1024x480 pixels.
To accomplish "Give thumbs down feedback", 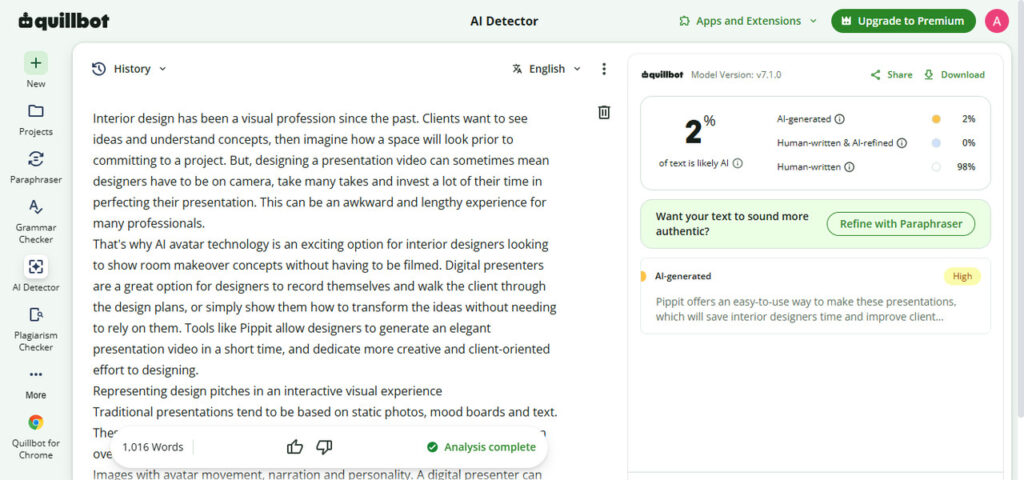I will [325, 447].
